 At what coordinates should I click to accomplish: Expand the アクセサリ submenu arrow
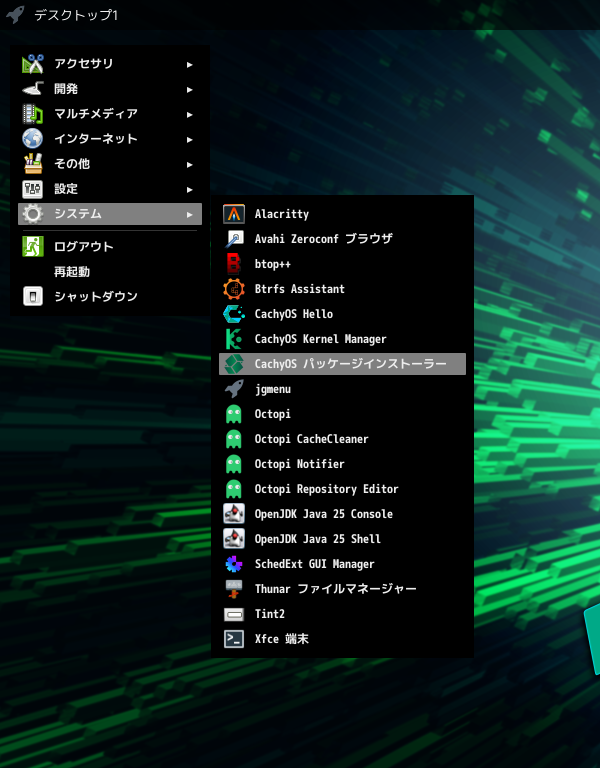[x=190, y=64]
